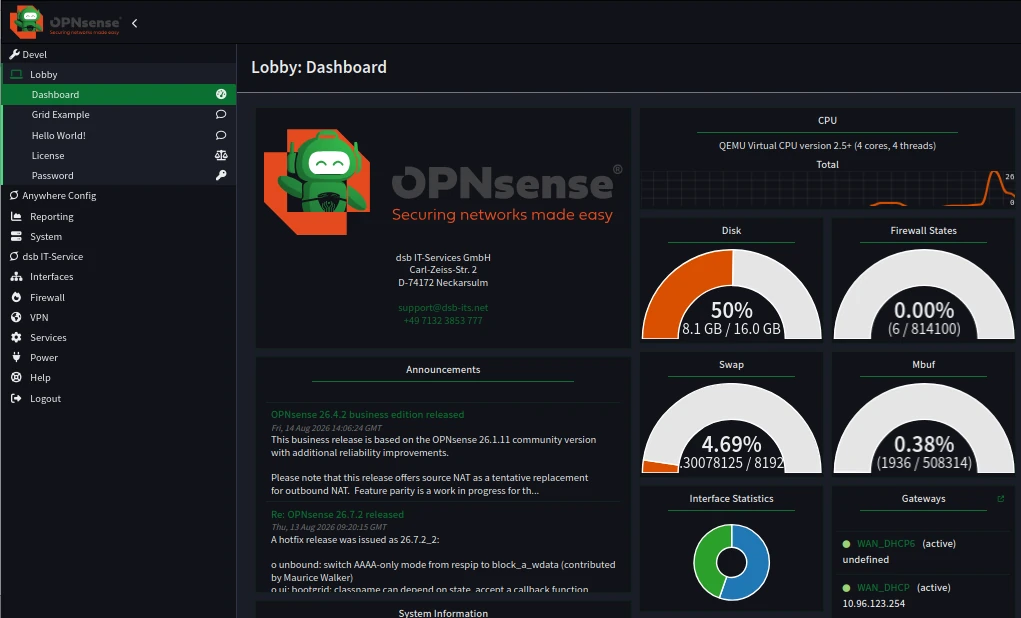Click the Announcements widget header
1021x618 pixels.
pyautogui.click(x=443, y=369)
